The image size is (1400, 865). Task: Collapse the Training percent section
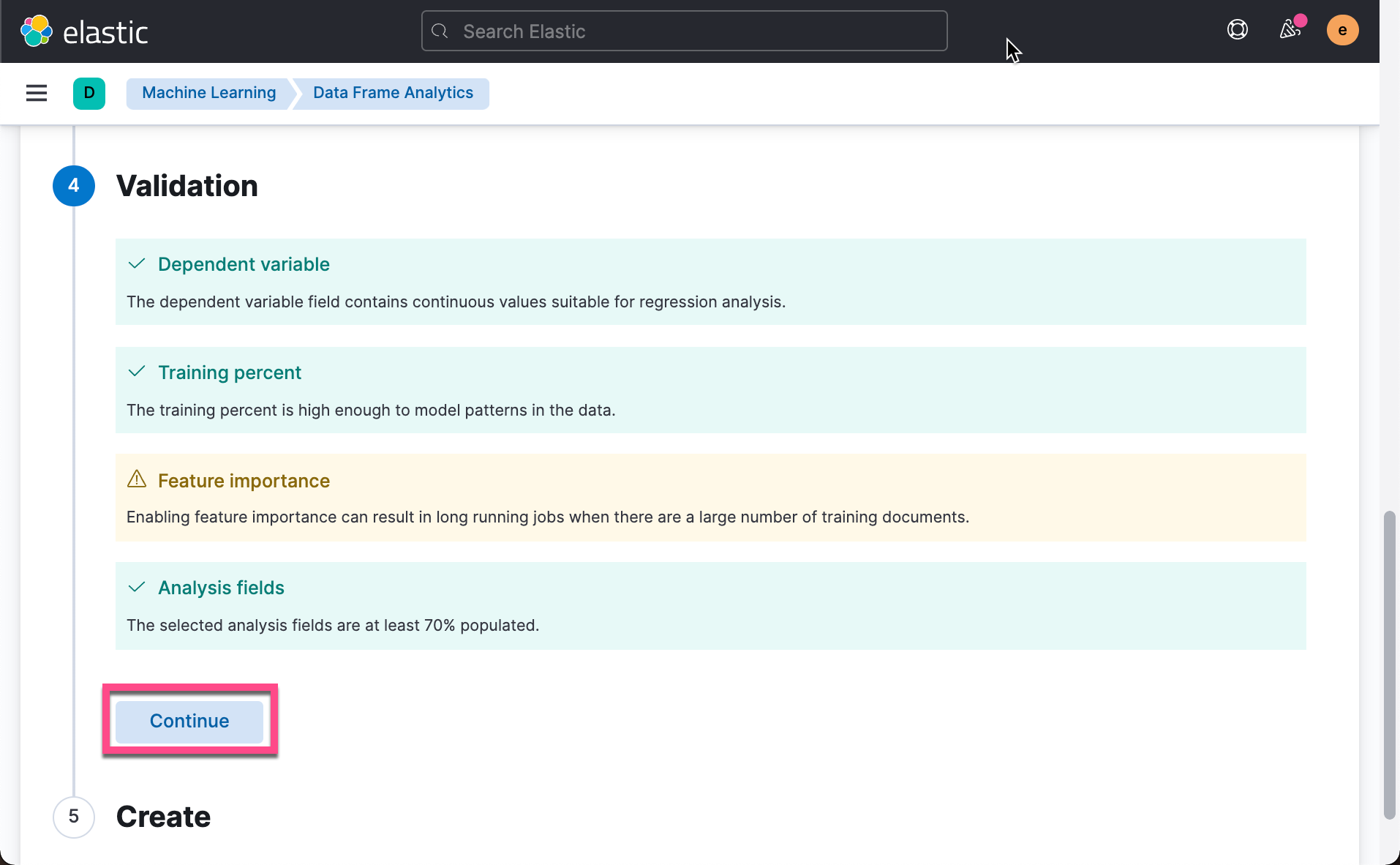pyautogui.click(x=230, y=372)
